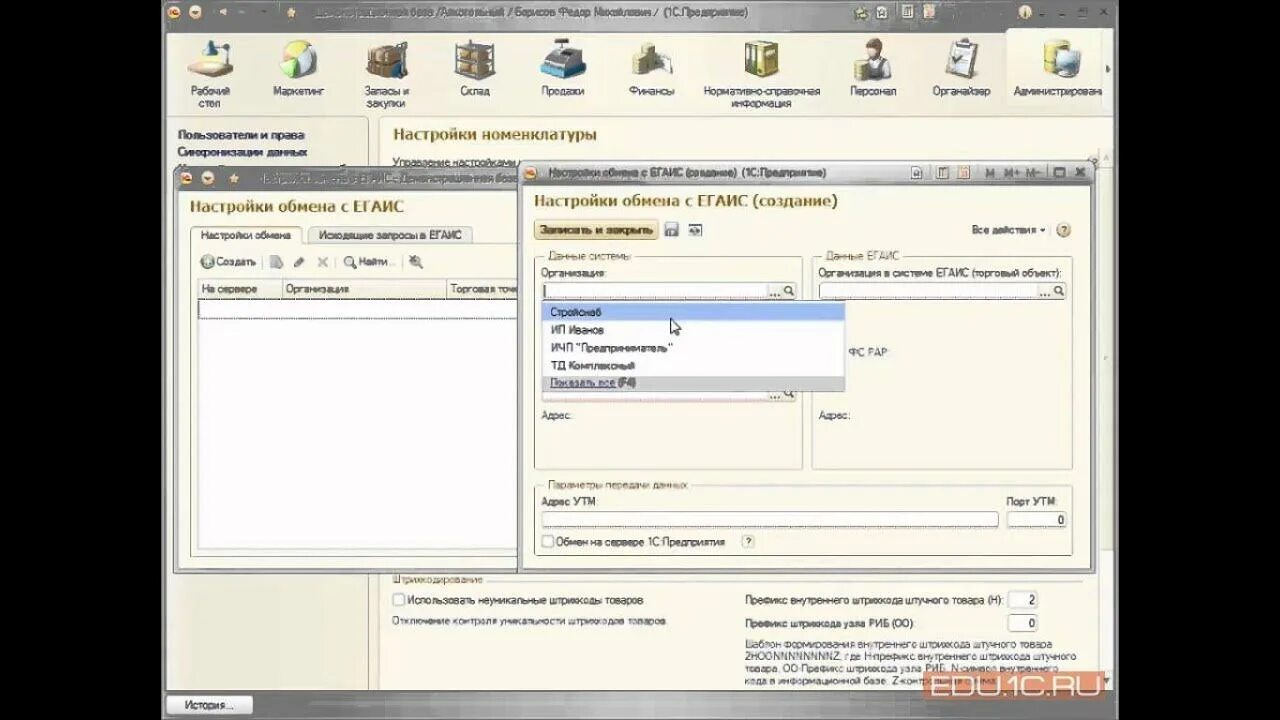Open the Продажи section
The height and width of the screenshot is (720, 1280).
pos(563,69)
